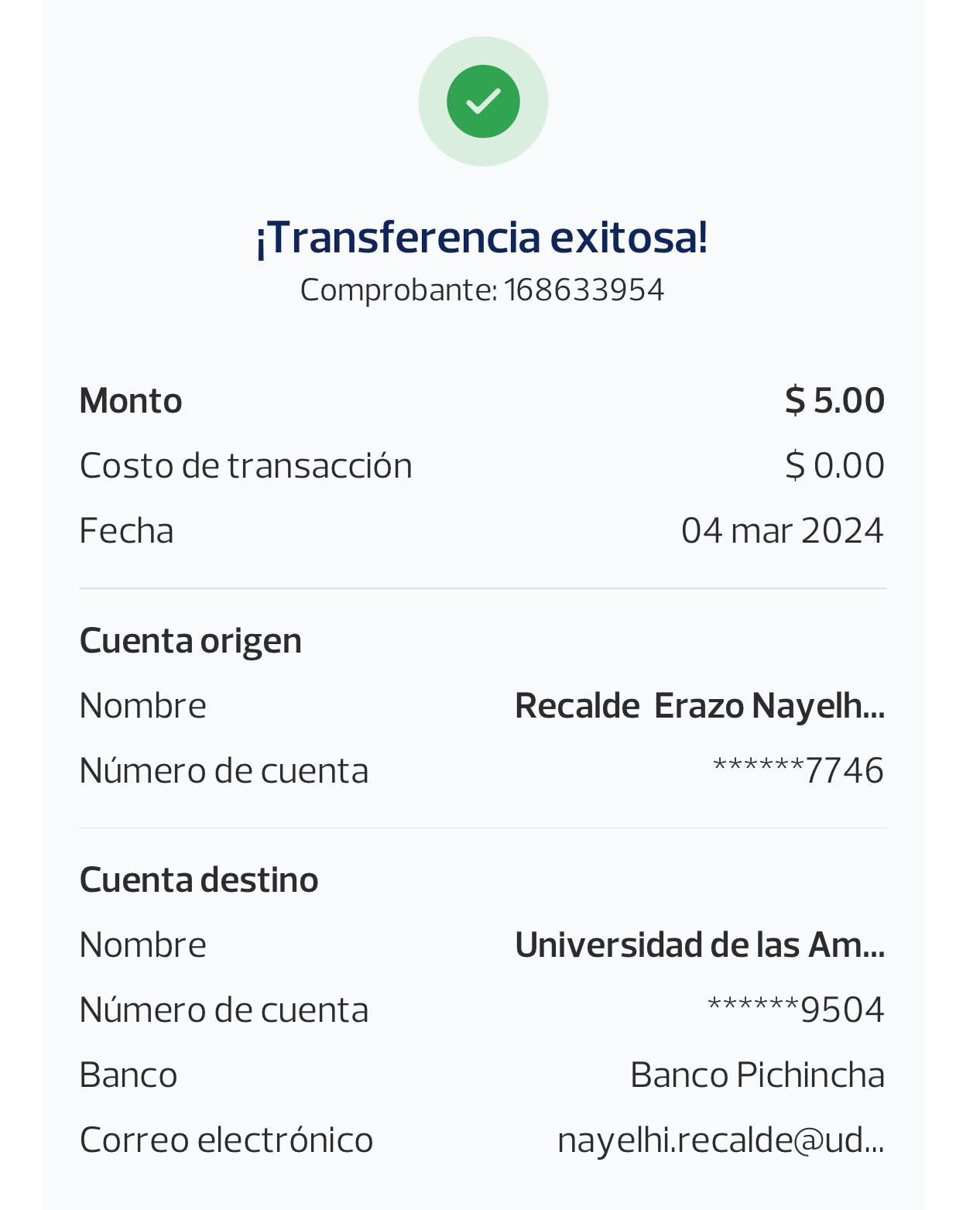Click the word Comprobante under the heading
The image size is (980, 1210).
398,290
